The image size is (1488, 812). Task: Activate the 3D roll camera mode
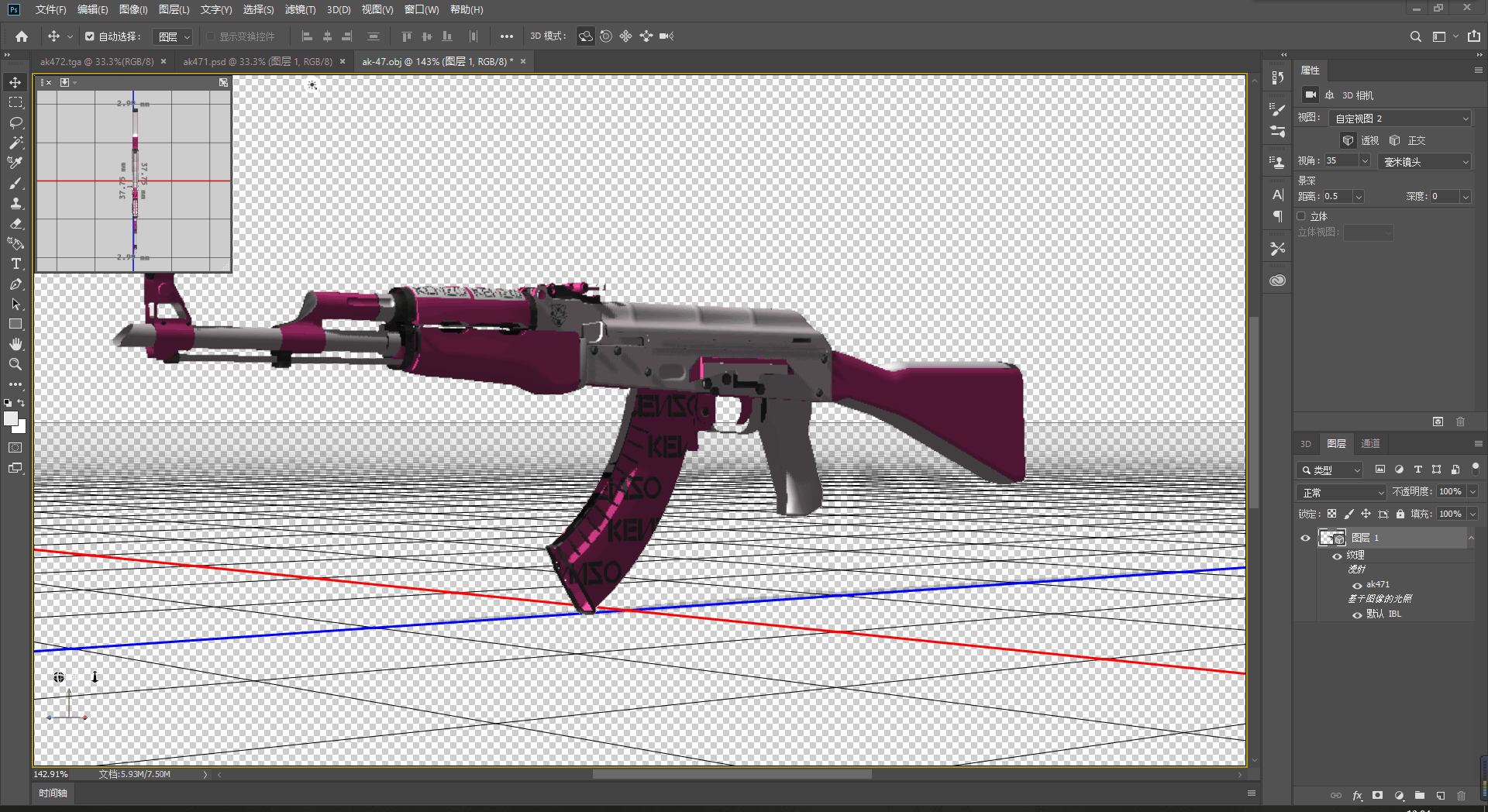coord(606,36)
